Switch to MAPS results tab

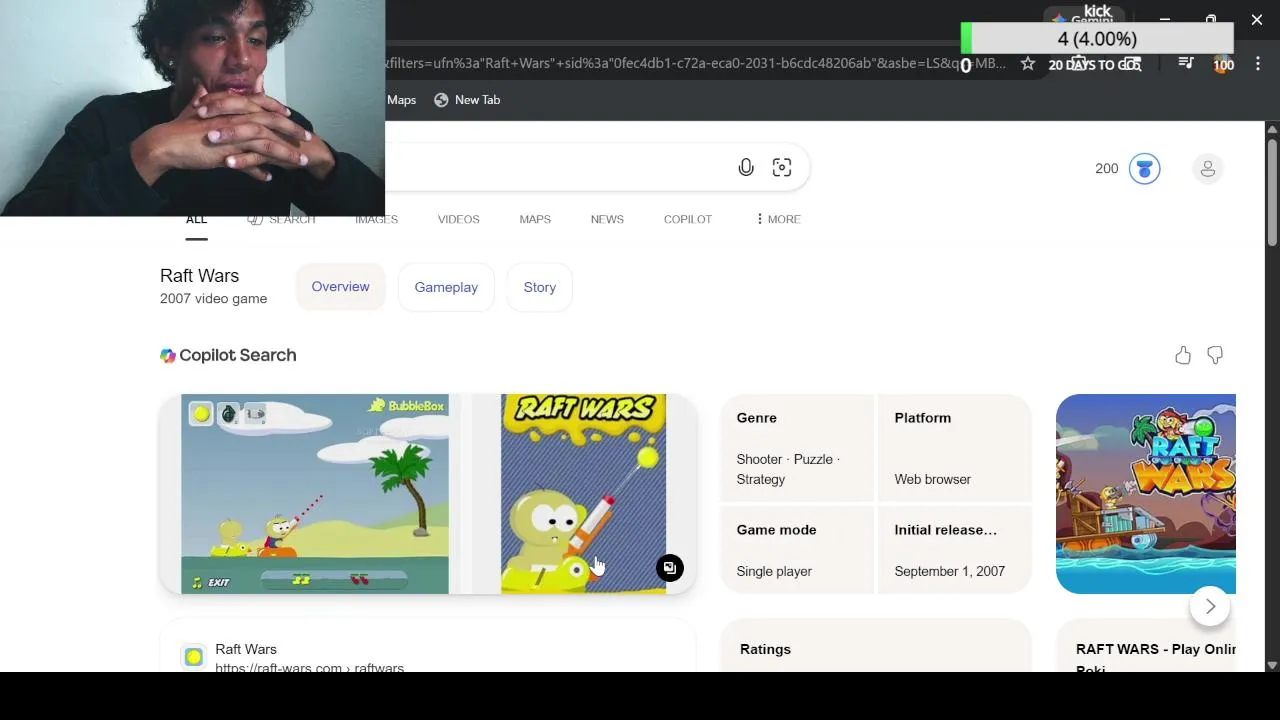click(x=535, y=219)
